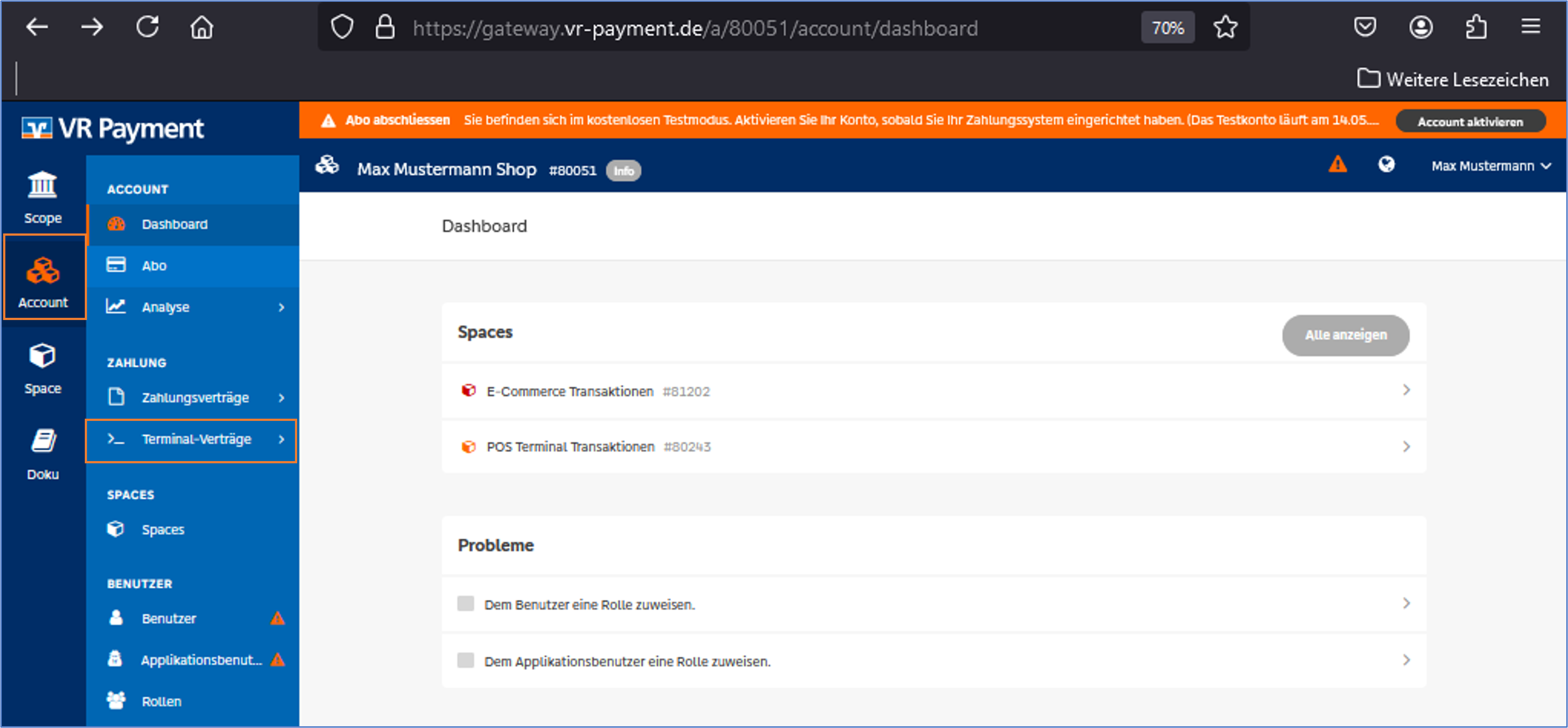The height and width of the screenshot is (728, 1568).
Task: Bookmark this page with the star icon
Action: point(1225,27)
